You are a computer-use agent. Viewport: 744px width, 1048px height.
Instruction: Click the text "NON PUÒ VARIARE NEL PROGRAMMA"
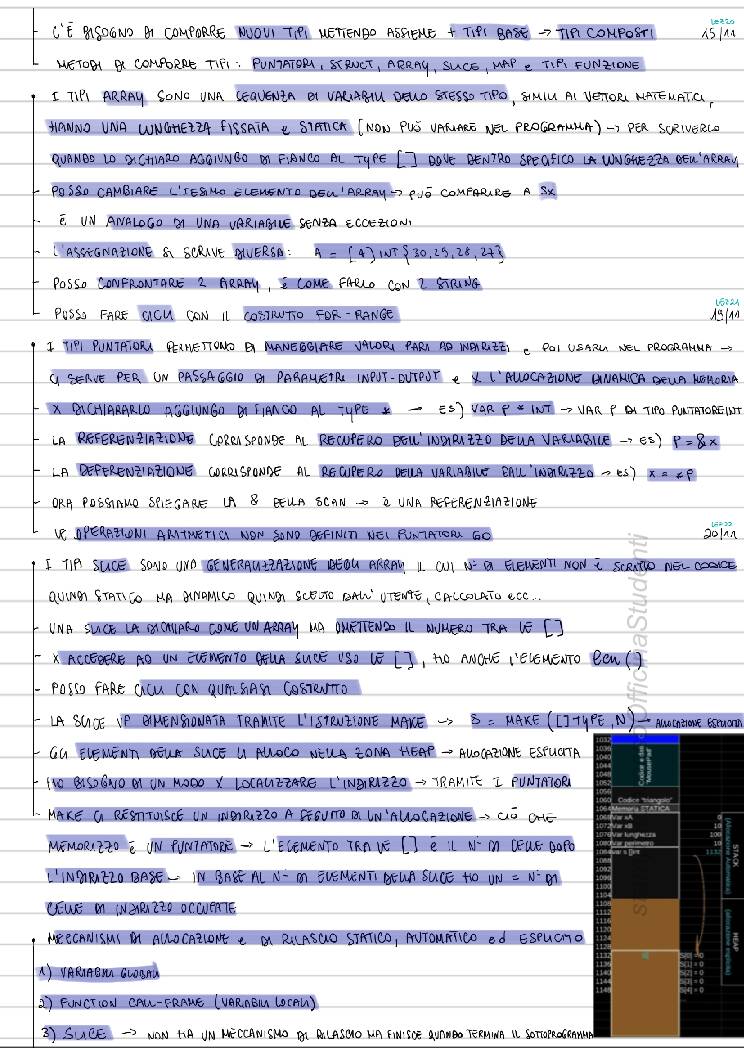point(480,127)
